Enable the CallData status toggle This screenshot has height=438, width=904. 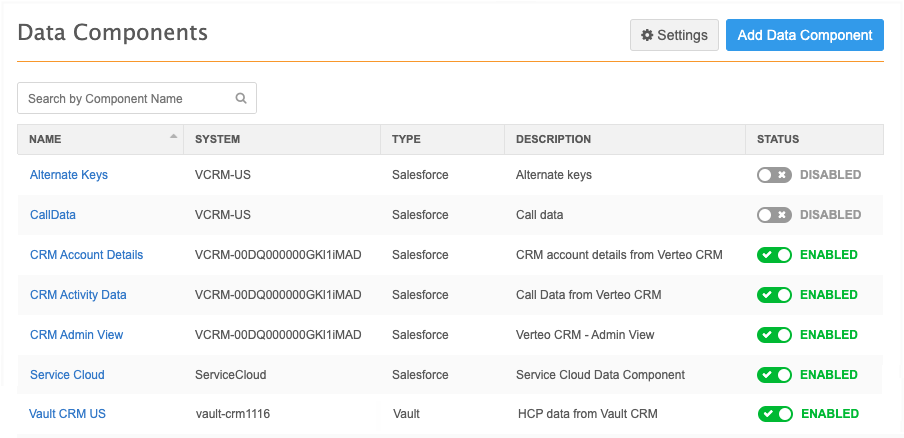coord(774,215)
